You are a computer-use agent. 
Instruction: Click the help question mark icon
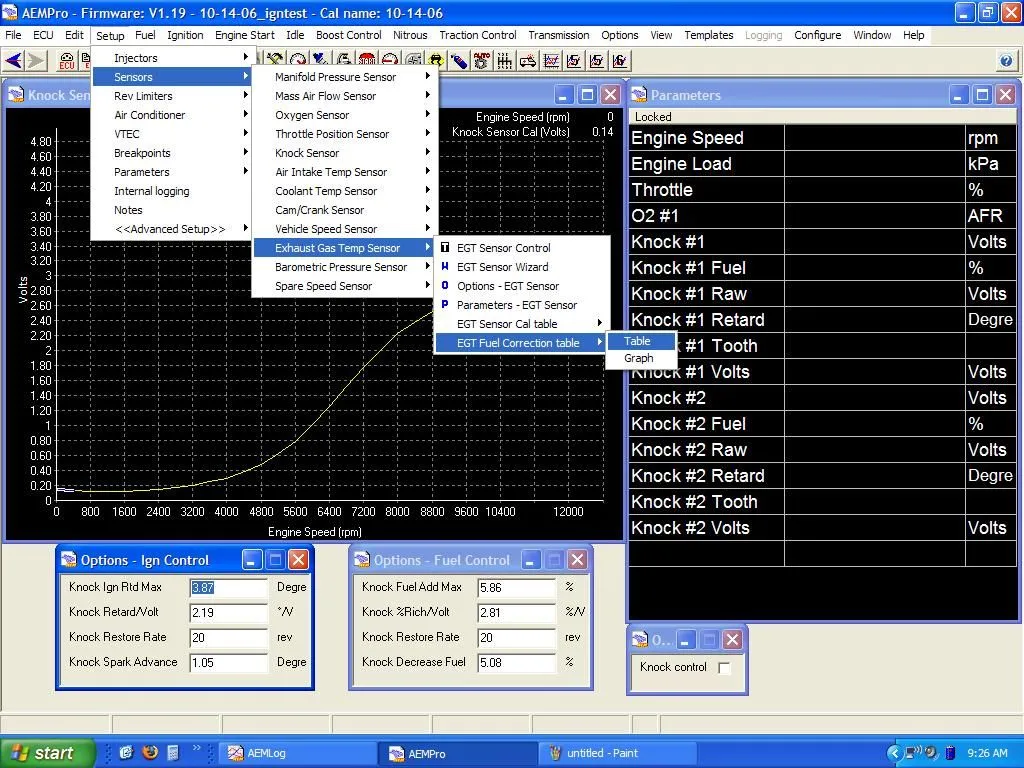pyautogui.click(x=1006, y=61)
